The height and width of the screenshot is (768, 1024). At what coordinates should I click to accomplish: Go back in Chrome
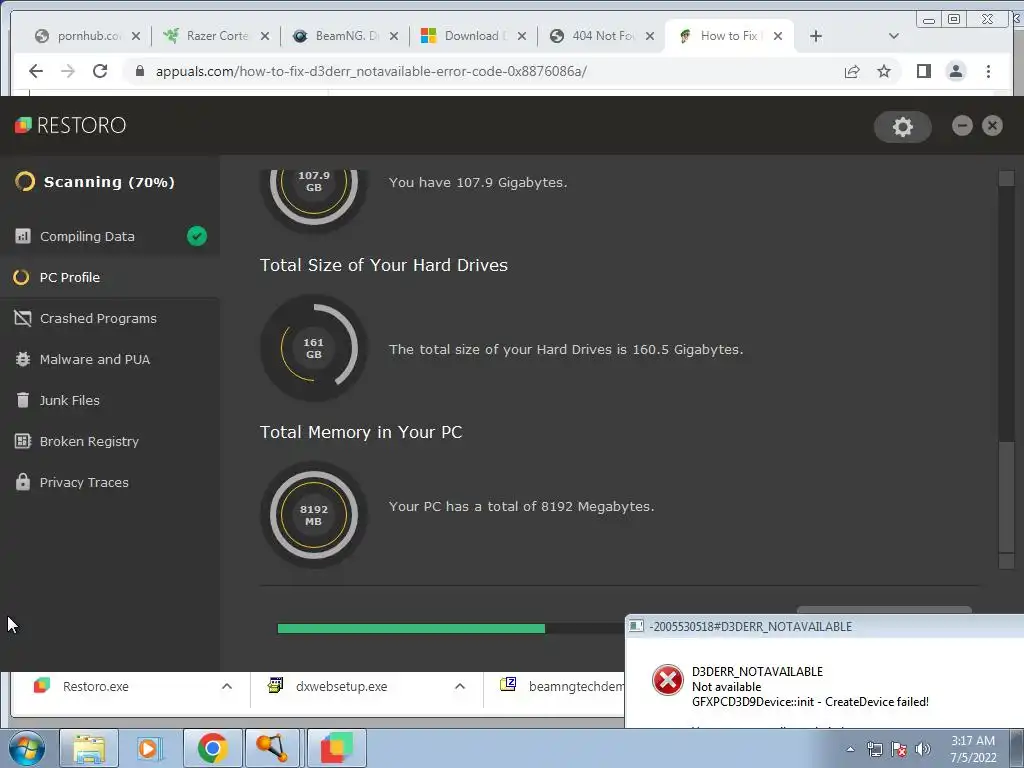36,71
